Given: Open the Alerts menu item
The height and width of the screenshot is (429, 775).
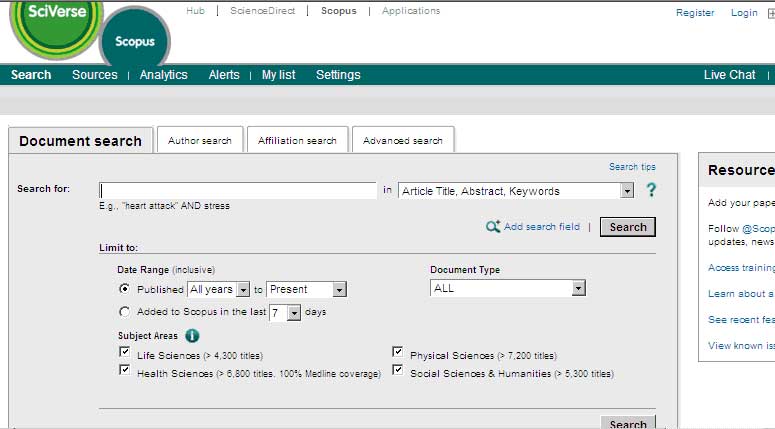Looking at the screenshot, I should point(224,75).
